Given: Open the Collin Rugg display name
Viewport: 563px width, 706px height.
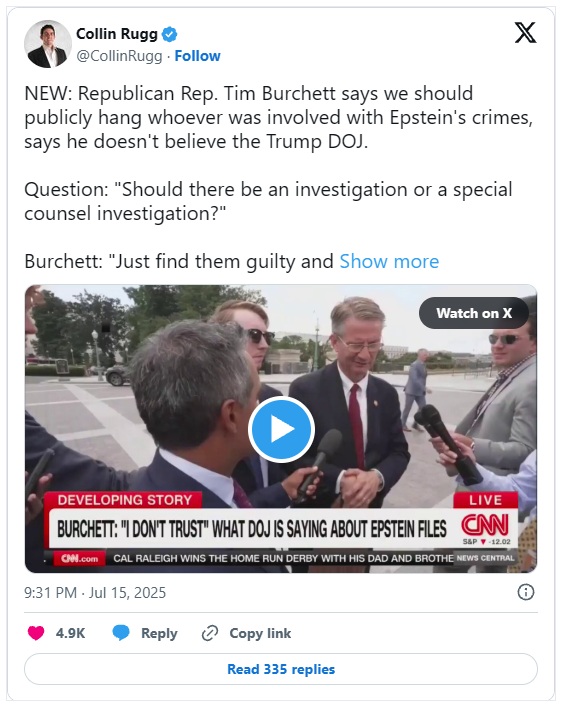Looking at the screenshot, I should 117,34.
